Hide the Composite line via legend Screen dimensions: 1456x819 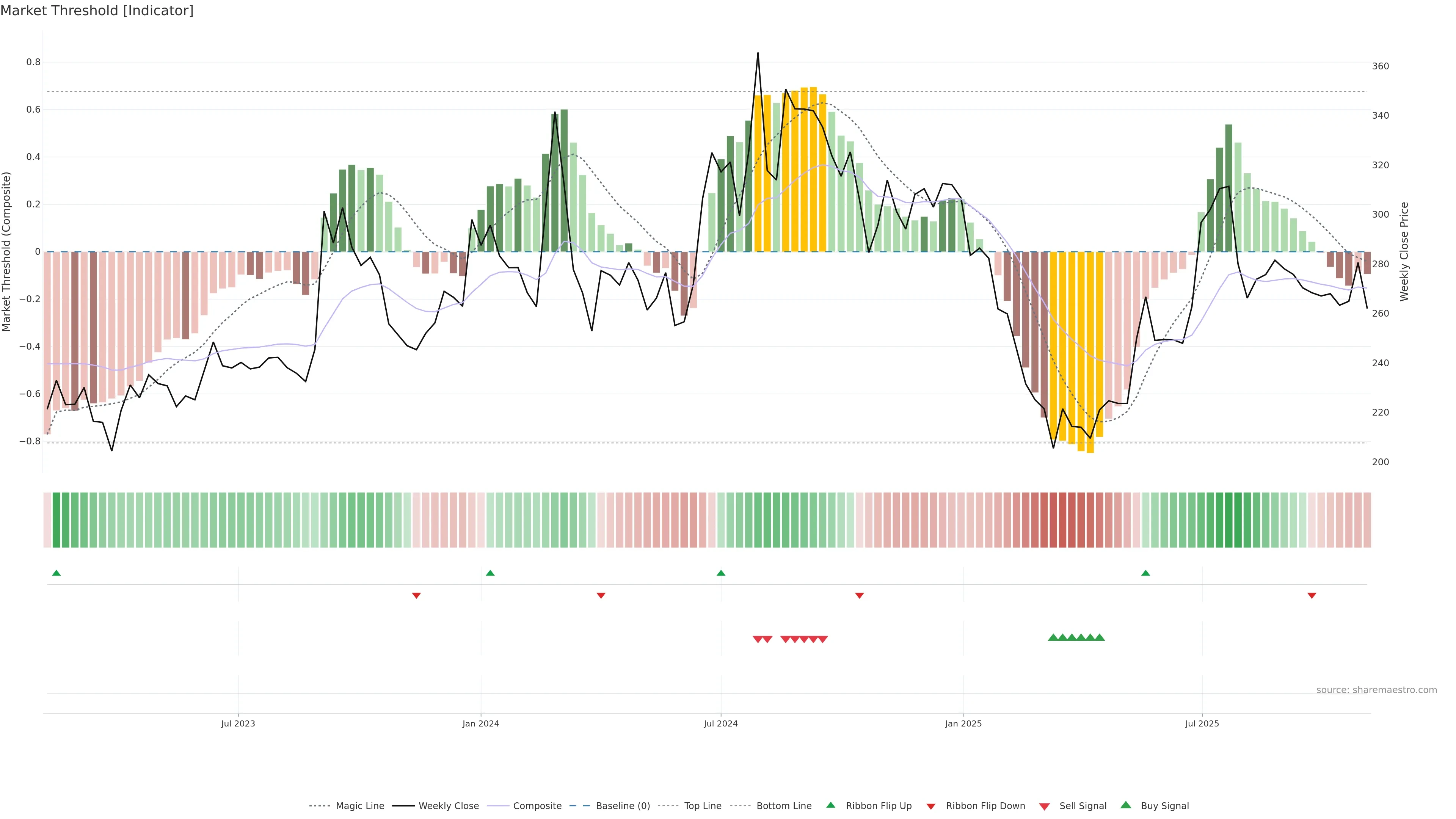coord(537,806)
